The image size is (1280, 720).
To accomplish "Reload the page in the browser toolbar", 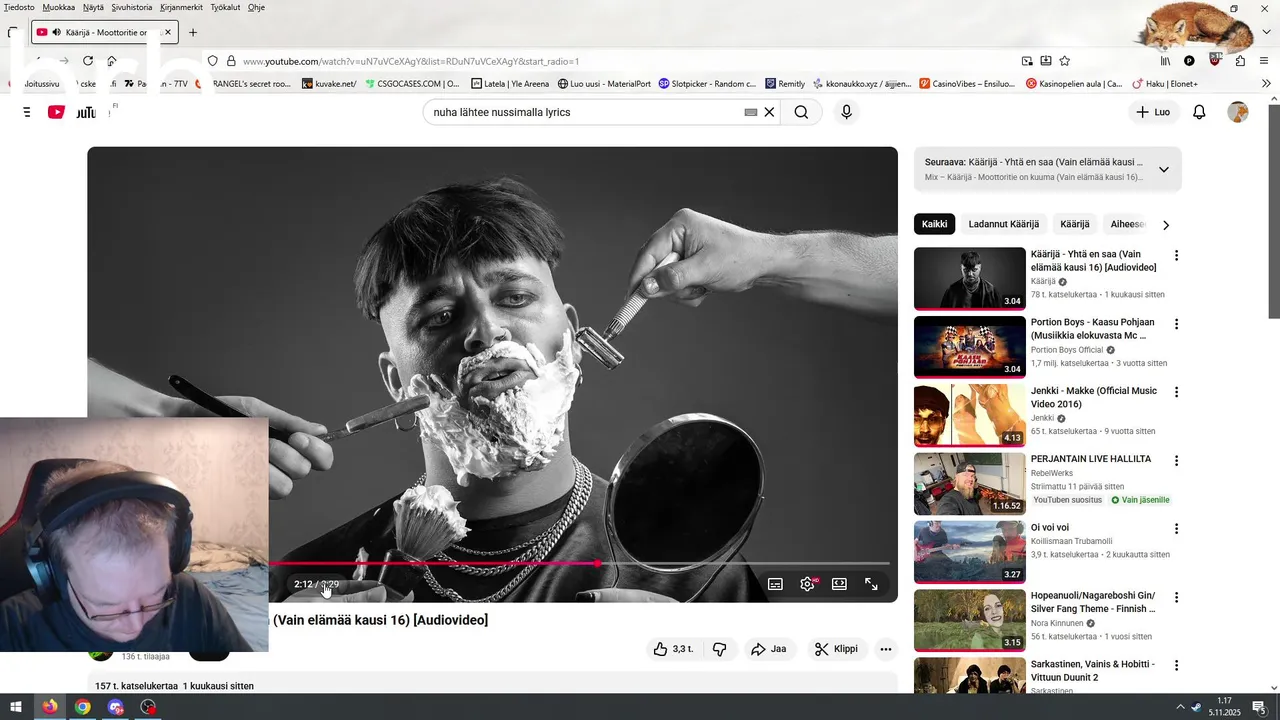I will (88, 61).
